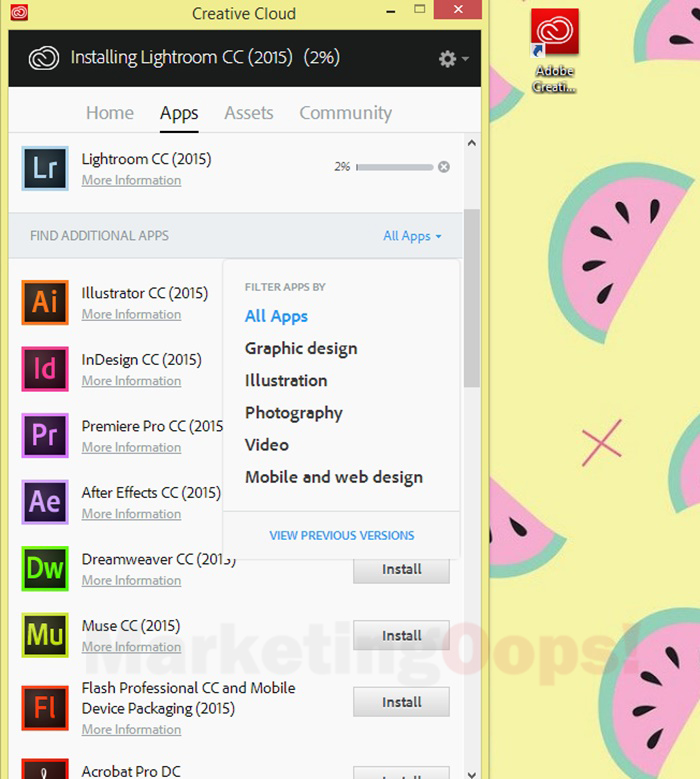Image resolution: width=700 pixels, height=779 pixels.
Task: Click the Installing Lightroom CC status text
Action: pos(205,58)
